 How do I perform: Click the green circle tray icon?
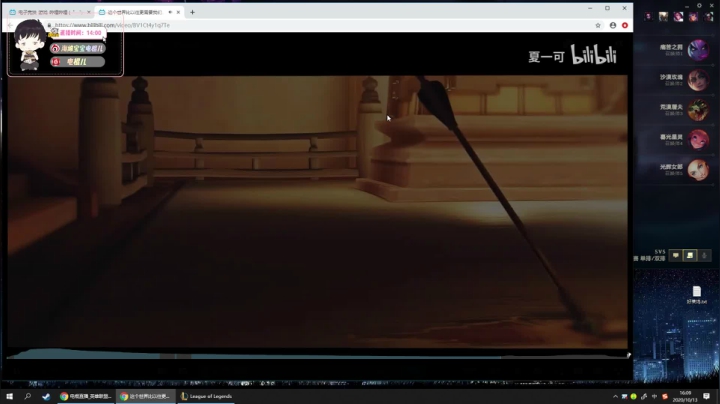coord(634,396)
